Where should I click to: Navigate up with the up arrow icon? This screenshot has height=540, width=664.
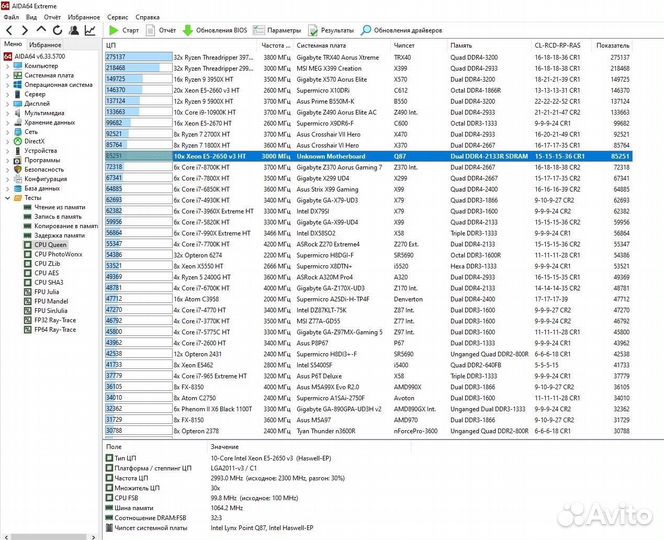click(x=41, y=30)
